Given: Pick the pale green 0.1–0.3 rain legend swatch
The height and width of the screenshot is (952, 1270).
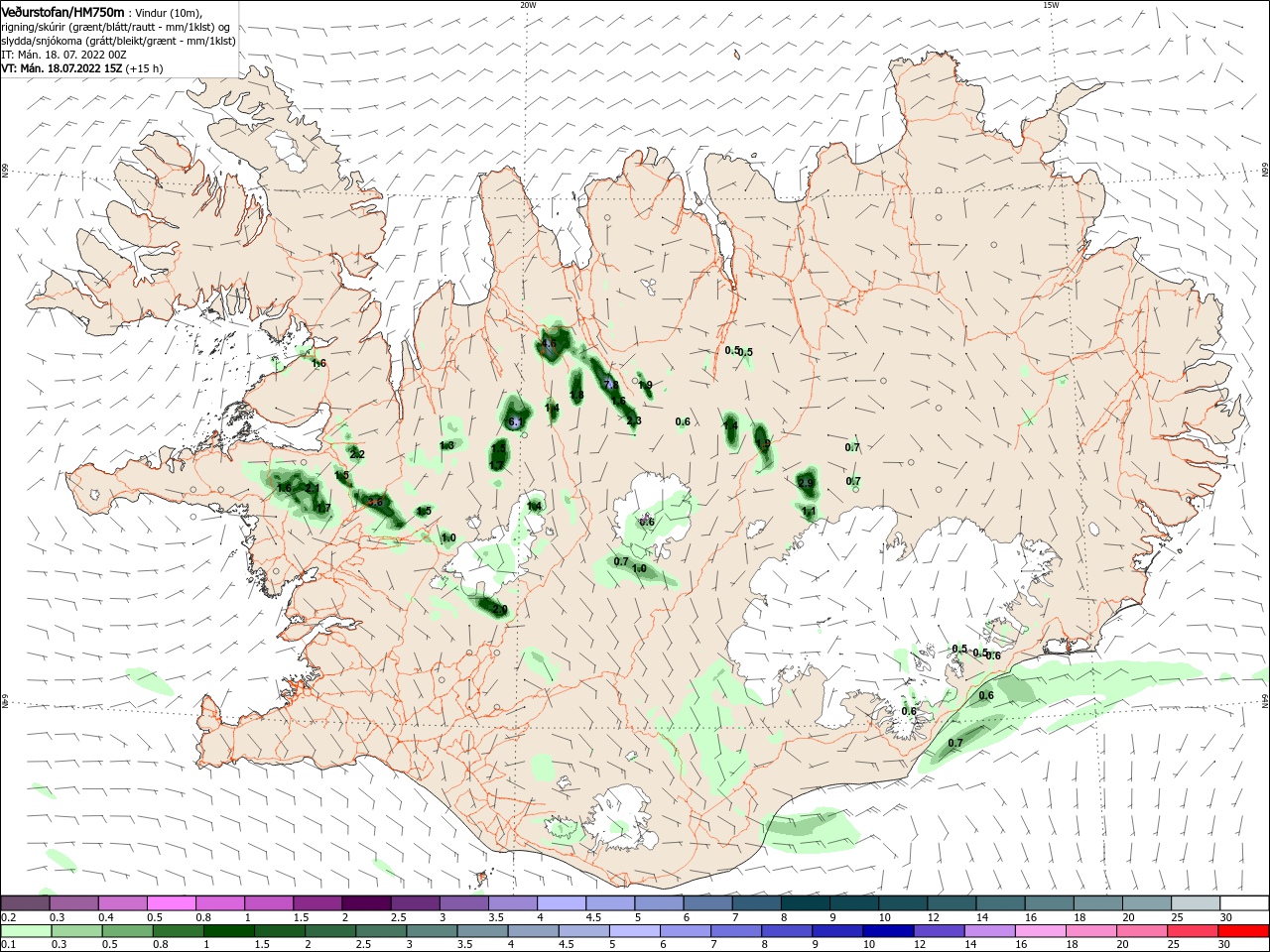Looking at the screenshot, I should 25,931.
